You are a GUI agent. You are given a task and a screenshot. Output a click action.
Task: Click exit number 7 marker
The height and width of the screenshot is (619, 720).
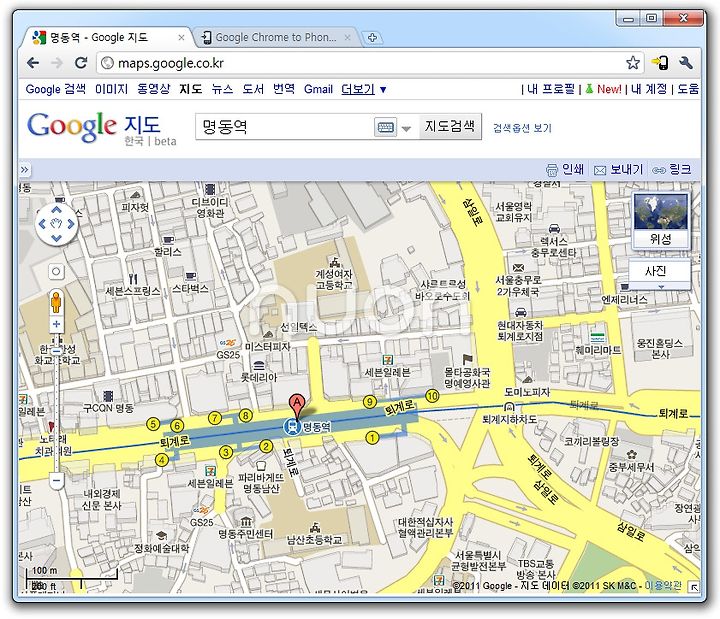coord(215,418)
